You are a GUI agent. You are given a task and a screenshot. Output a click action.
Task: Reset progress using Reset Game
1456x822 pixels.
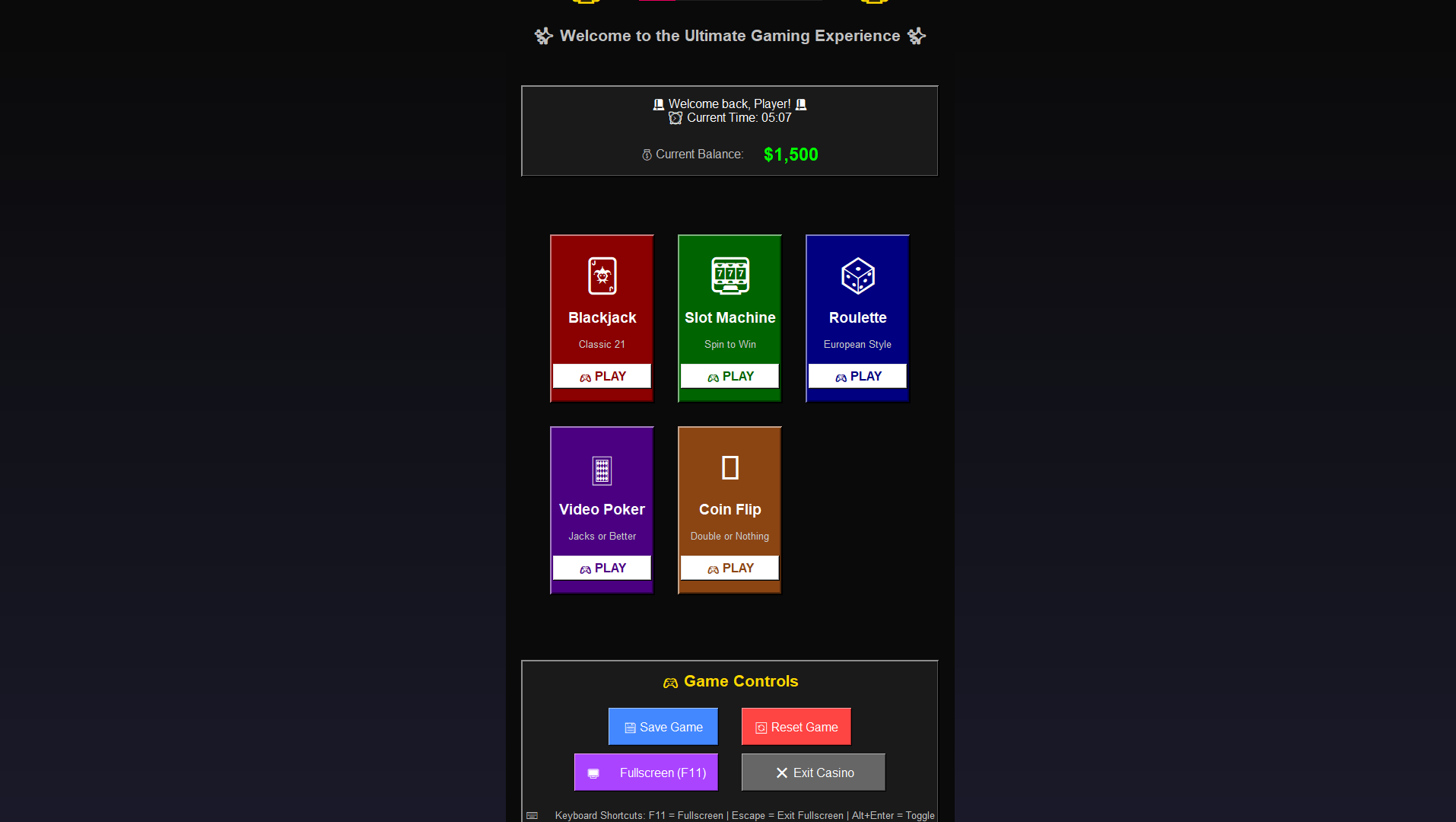(796, 726)
